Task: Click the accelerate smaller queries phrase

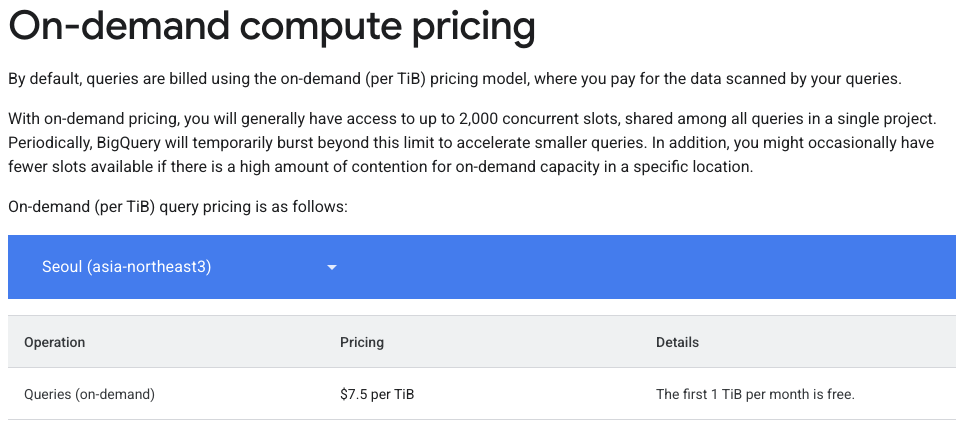Action: point(637,143)
